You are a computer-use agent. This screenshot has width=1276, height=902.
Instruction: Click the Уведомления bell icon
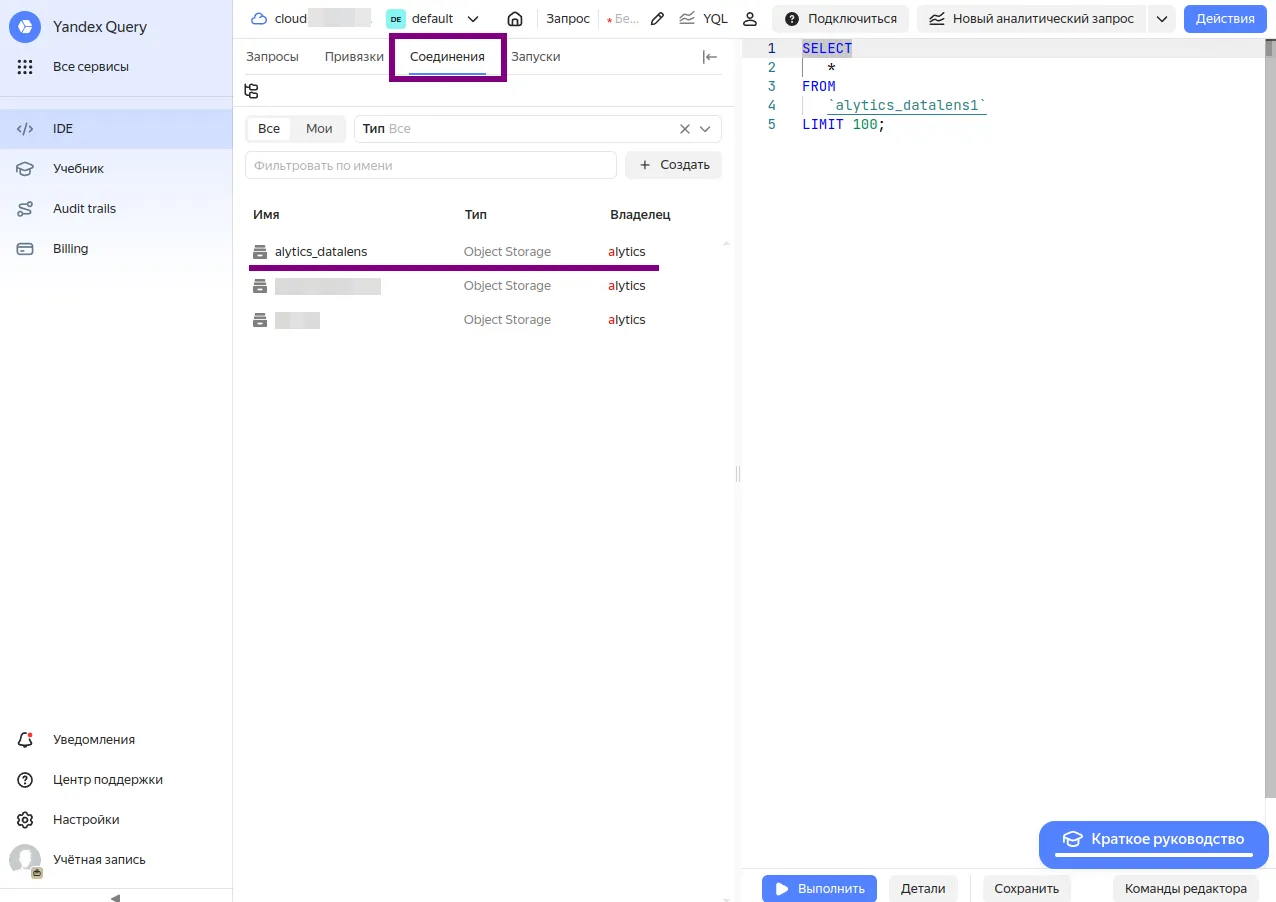25,740
